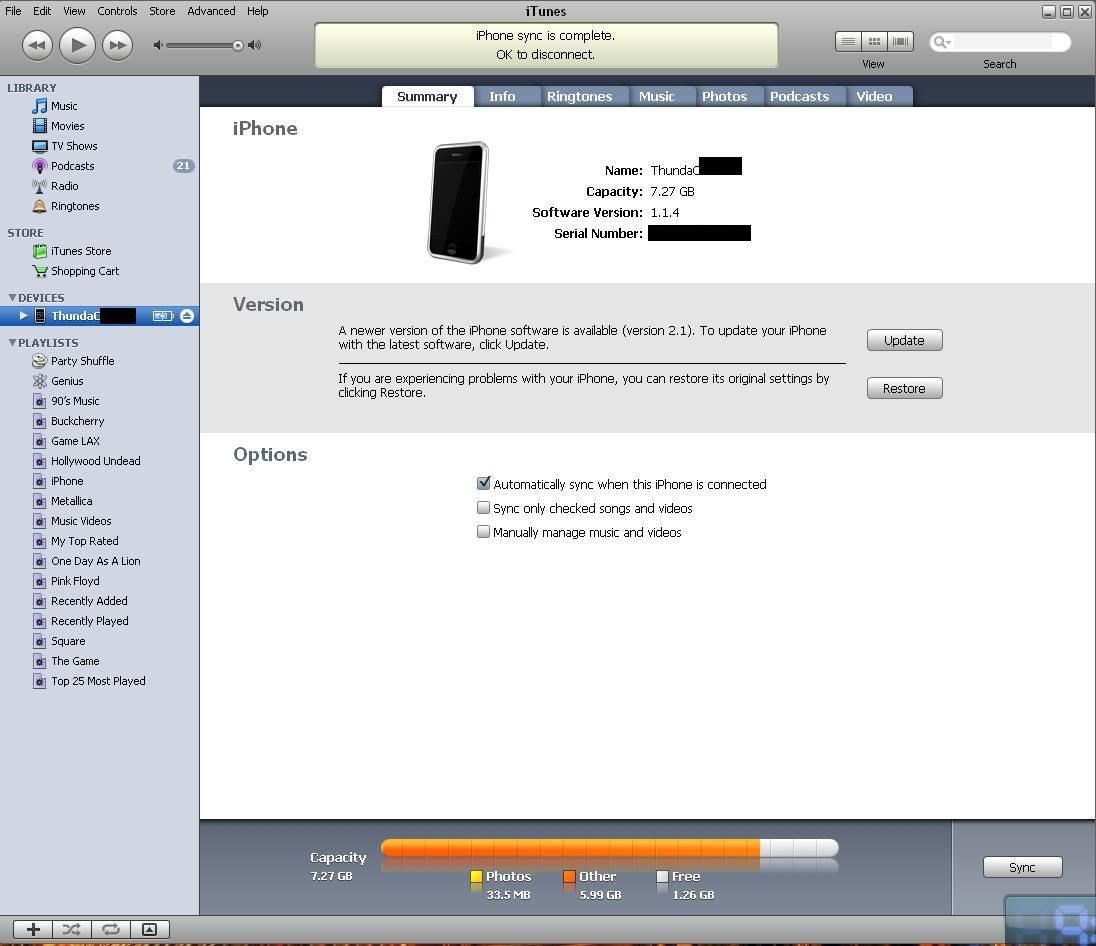Eject the iPhone device
Viewport: 1096px width, 946px height.
pyautogui.click(x=187, y=316)
